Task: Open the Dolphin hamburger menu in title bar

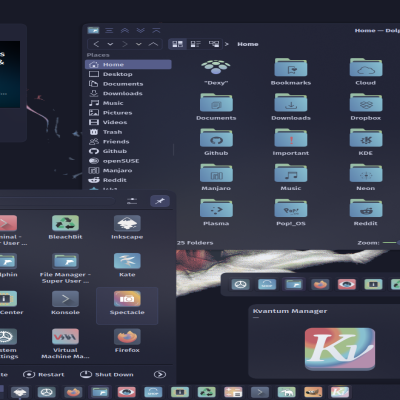Action: [x=109, y=31]
